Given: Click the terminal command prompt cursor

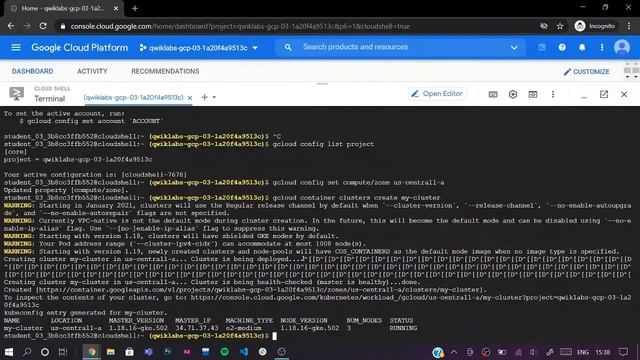Looking at the screenshot, I should pos(274,336).
